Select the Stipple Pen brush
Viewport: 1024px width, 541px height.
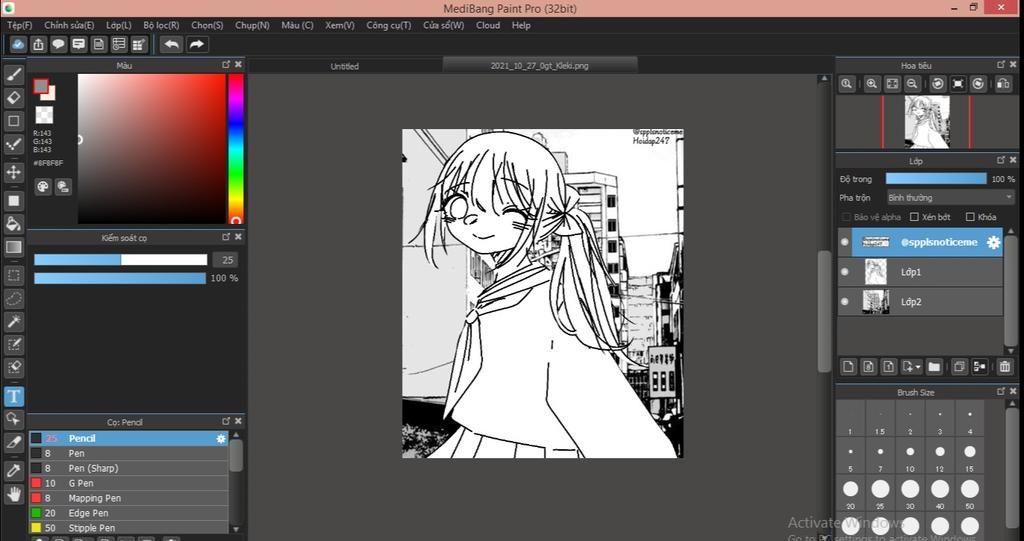coord(129,528)
